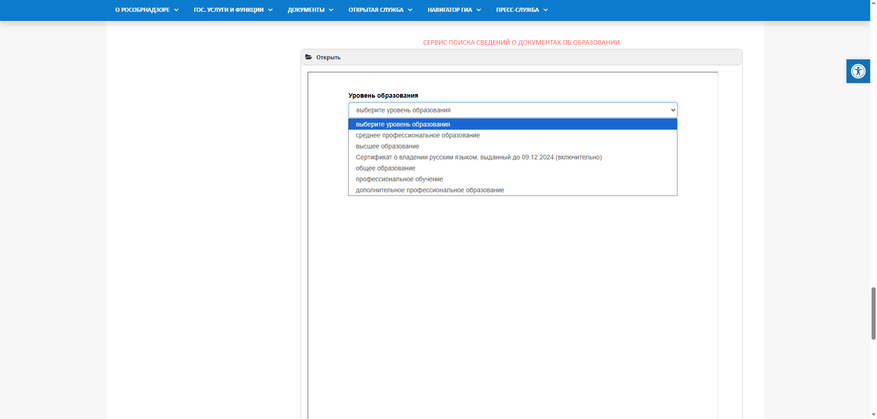
Task: Click the page vertical scrollbar thumb
Action: coord(873,313)
